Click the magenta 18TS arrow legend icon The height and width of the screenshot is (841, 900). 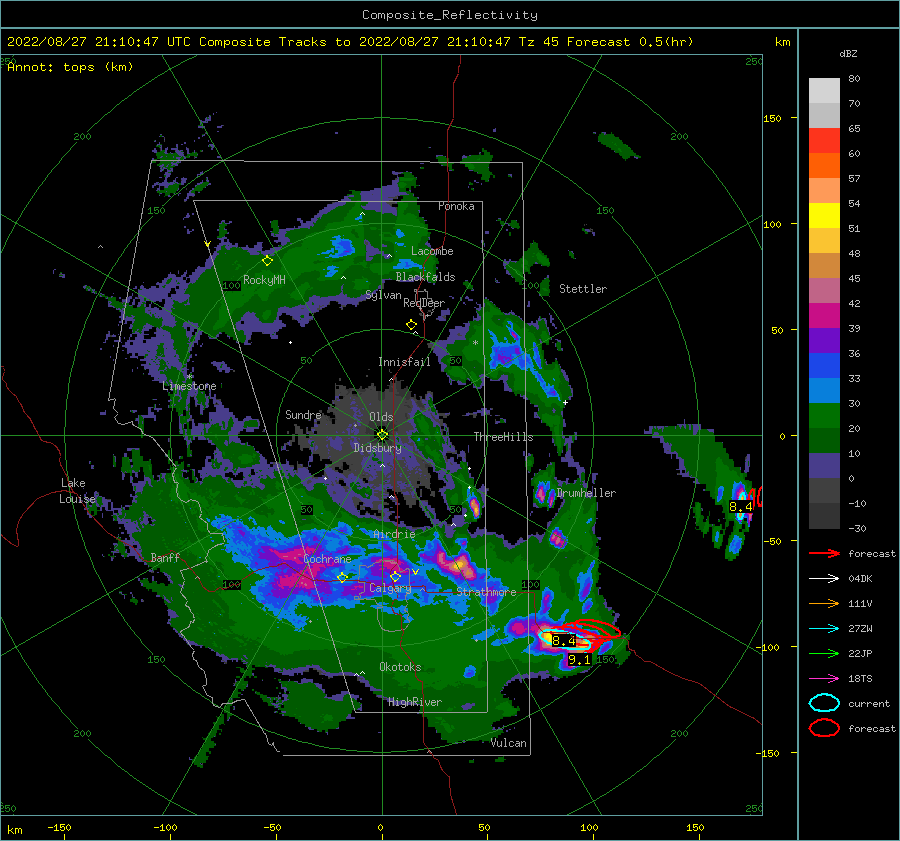[824, 679]
